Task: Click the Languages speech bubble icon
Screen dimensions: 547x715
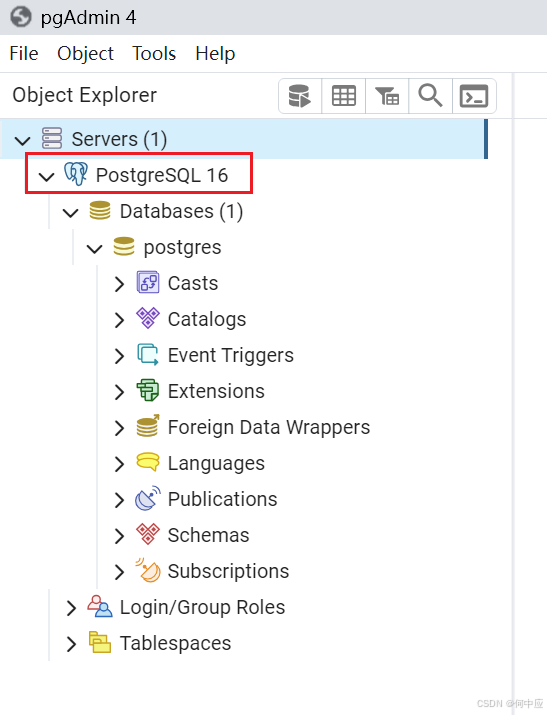Action: 148,462
